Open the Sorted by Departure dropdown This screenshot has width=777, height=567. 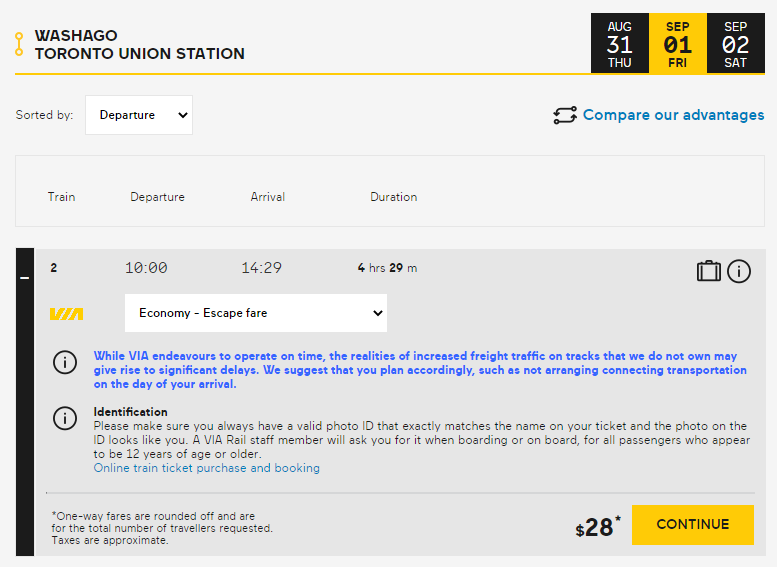(139, 115)
